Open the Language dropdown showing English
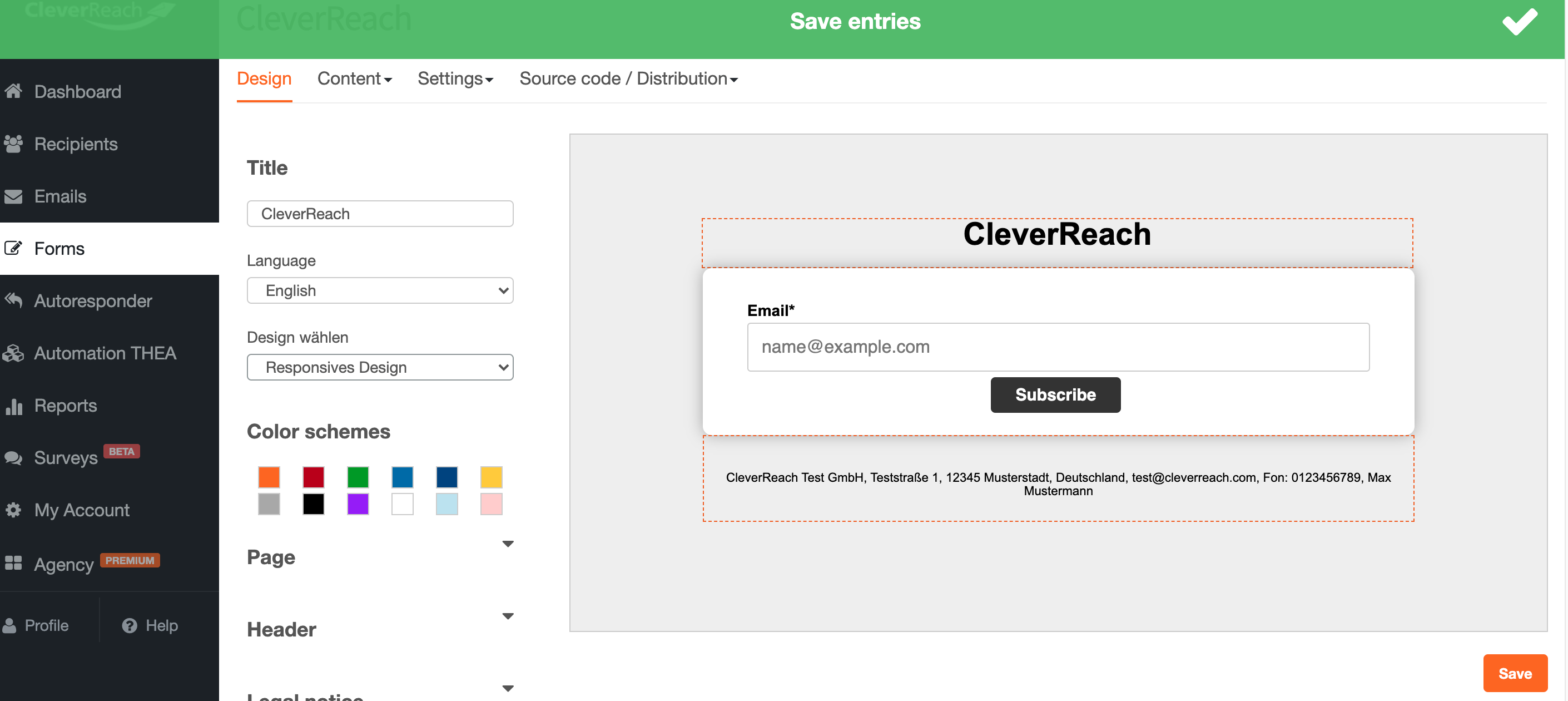The image size is (1568, 701). coord(380,290)
